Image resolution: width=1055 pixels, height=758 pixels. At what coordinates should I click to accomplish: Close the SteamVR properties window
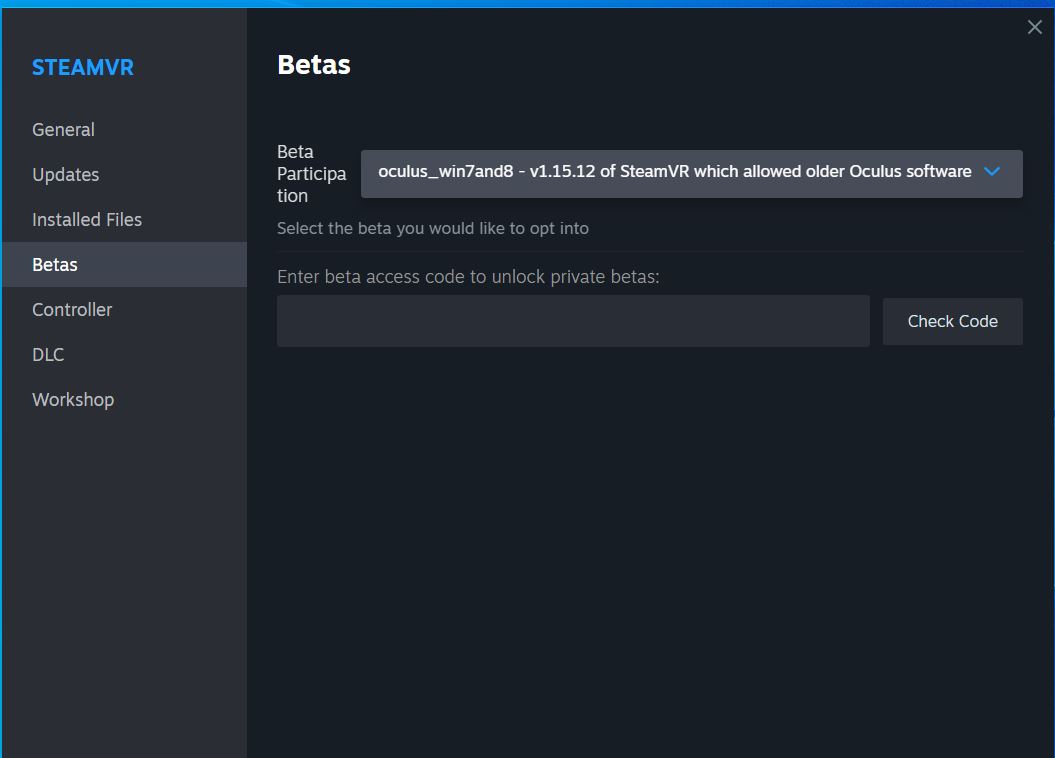1034,28
